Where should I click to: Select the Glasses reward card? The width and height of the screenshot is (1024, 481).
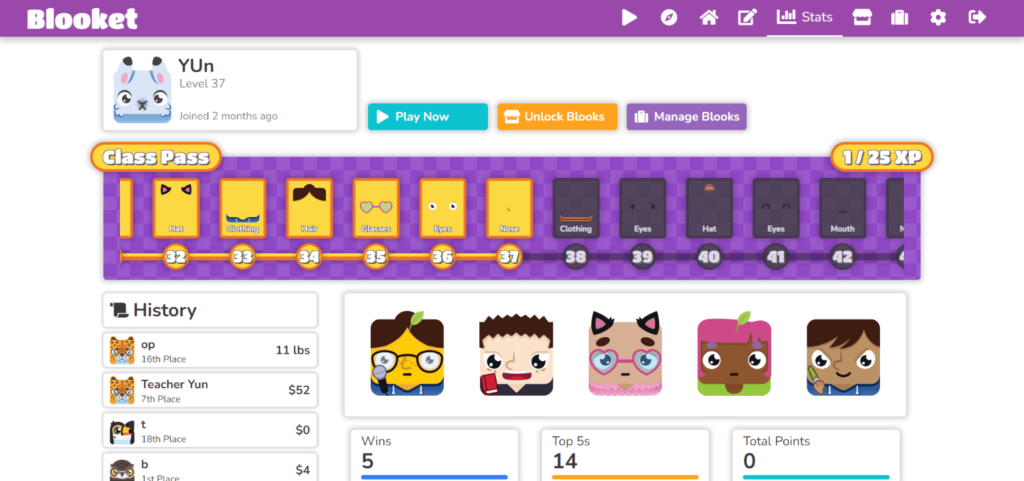click(x=376, y=208)
